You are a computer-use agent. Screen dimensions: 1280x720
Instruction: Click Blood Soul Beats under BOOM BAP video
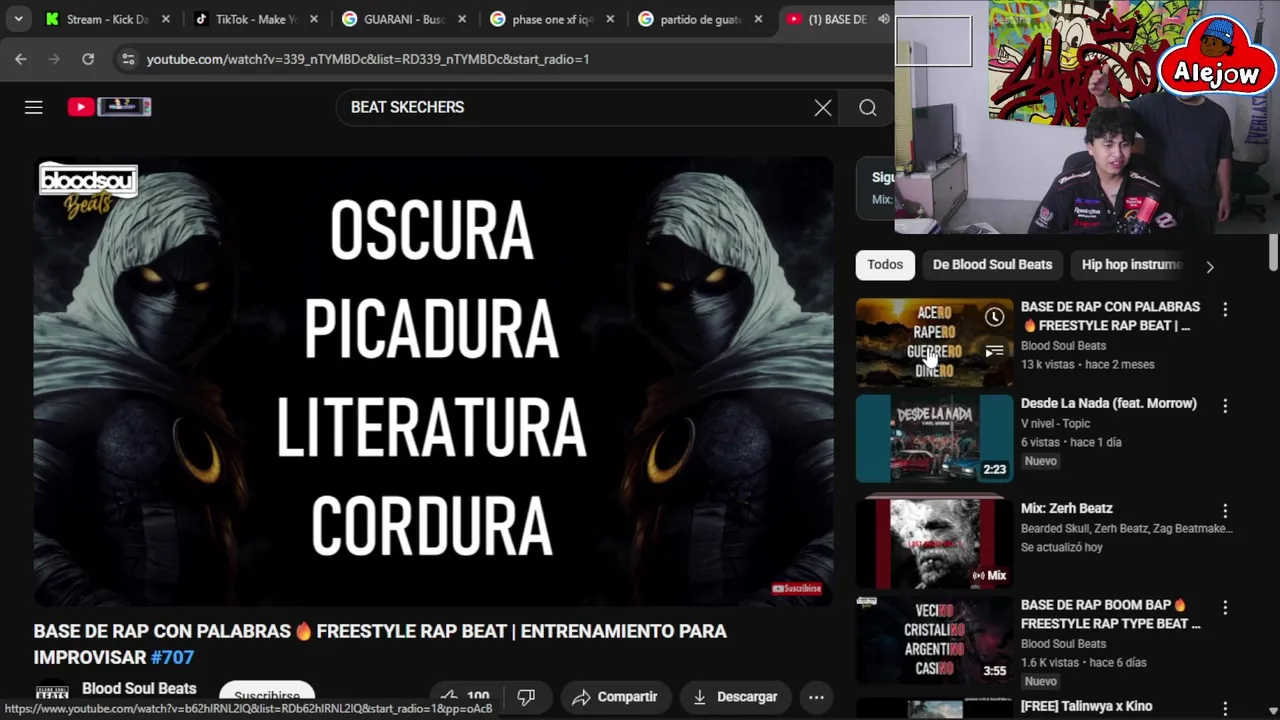point(1063,643)
